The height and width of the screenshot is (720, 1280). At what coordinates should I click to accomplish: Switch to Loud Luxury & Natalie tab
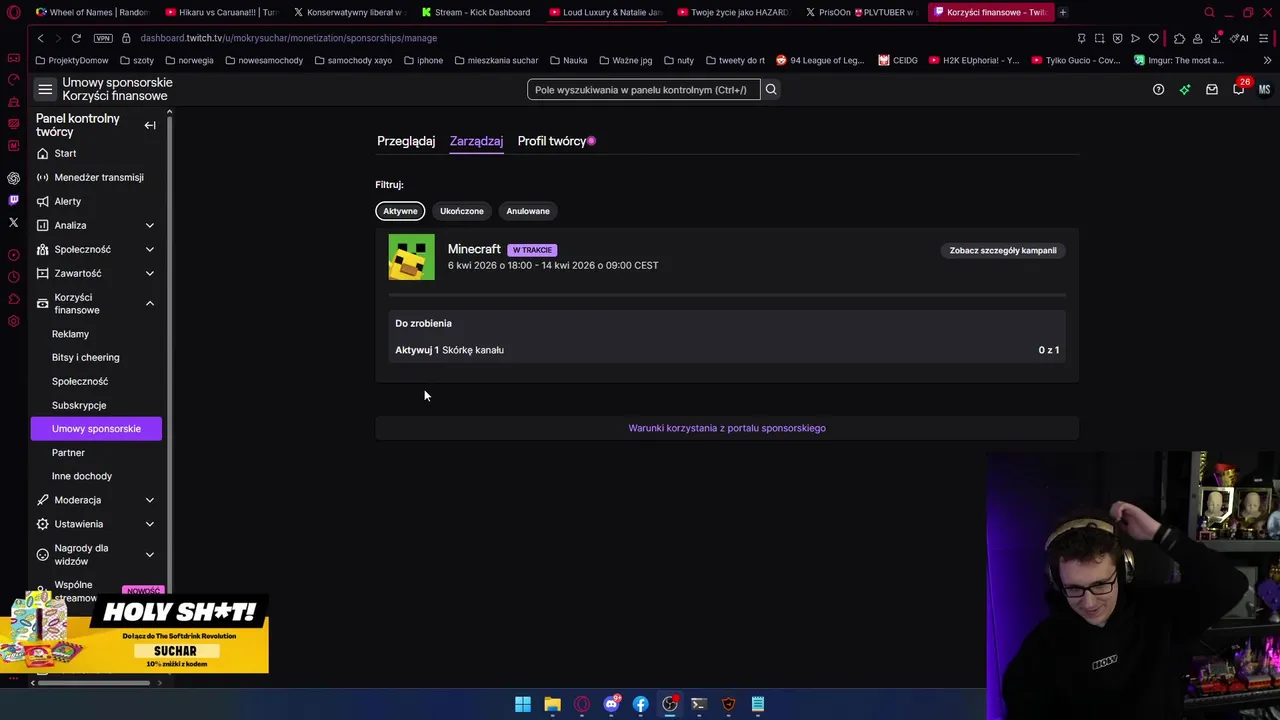606,12
